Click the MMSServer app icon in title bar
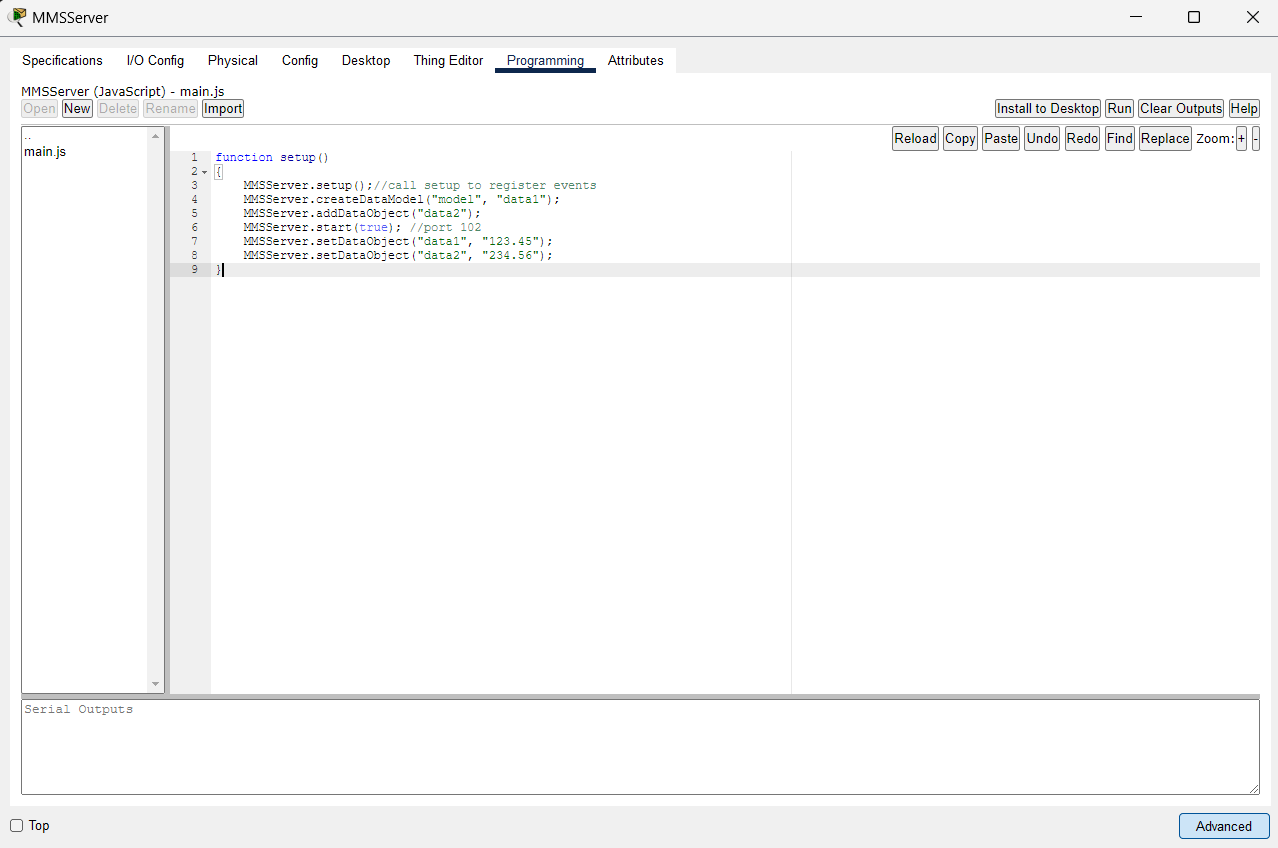Image resolution: width=1278 pixels, height=848 pixels. click(x=16, y=17)
